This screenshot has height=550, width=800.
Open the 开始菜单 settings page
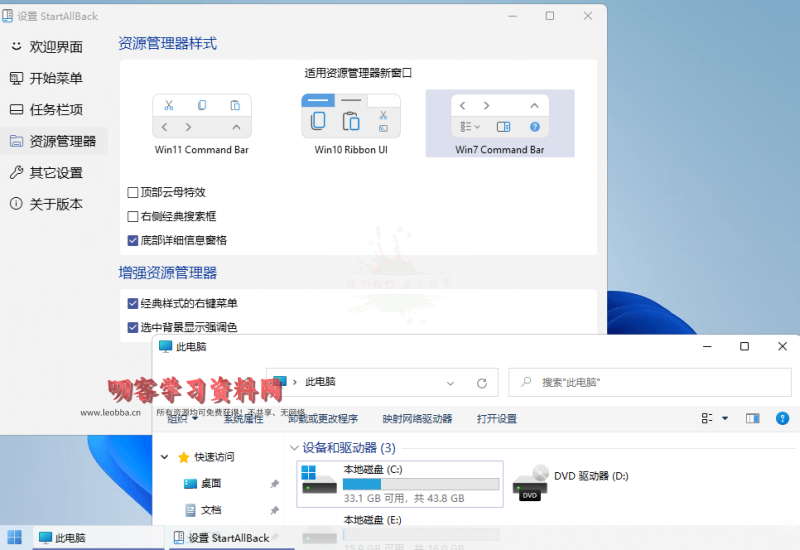tap(54, 78)
